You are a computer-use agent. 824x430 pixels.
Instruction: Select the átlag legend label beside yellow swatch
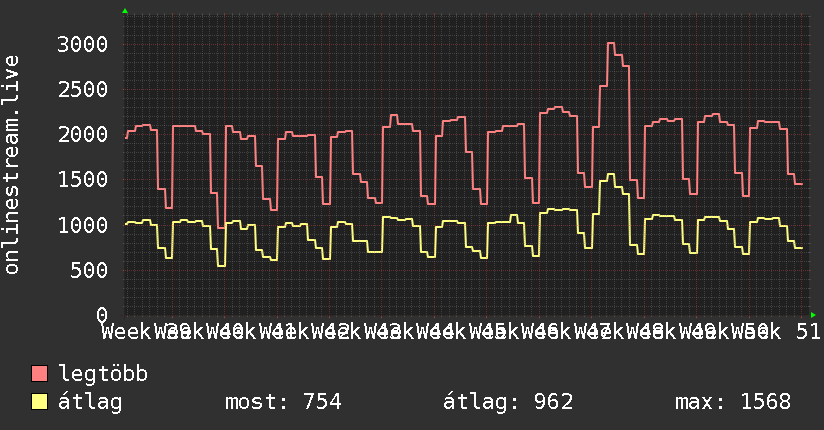click(90, 402)
